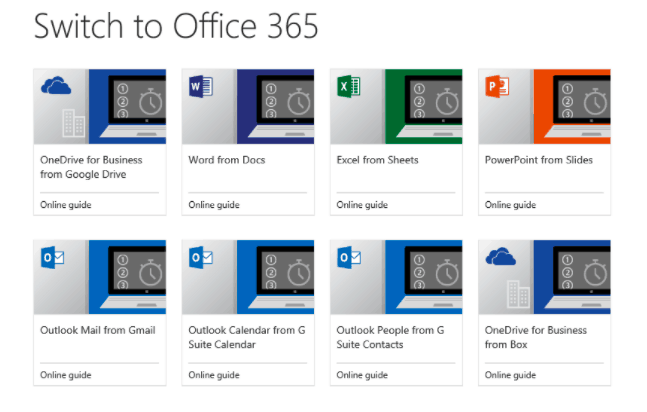Click the Outlook icon on Outlook Calendar card
The image size is (647, 412).
pyautogui.click(x=201, y=257)
